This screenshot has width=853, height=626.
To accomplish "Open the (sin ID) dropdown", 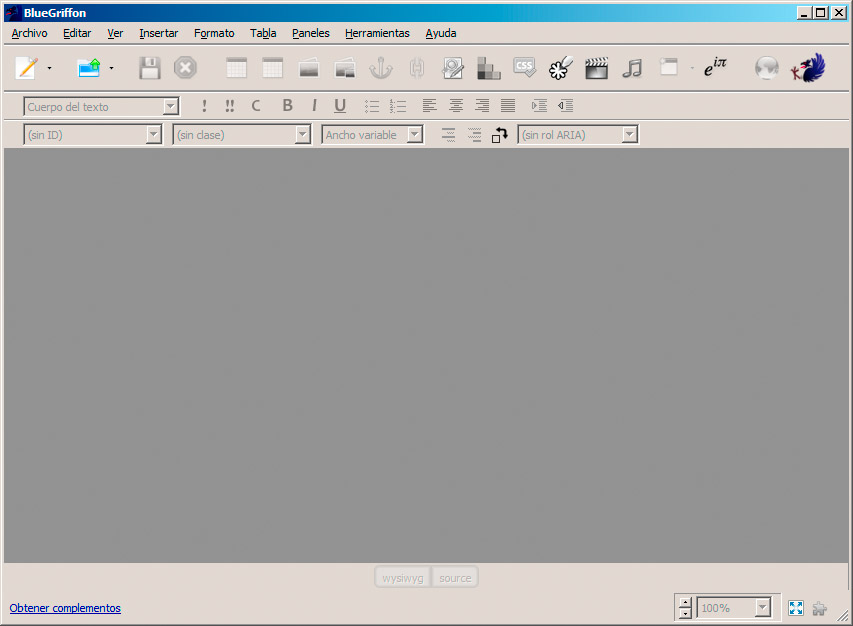I will tap(92, 135).
